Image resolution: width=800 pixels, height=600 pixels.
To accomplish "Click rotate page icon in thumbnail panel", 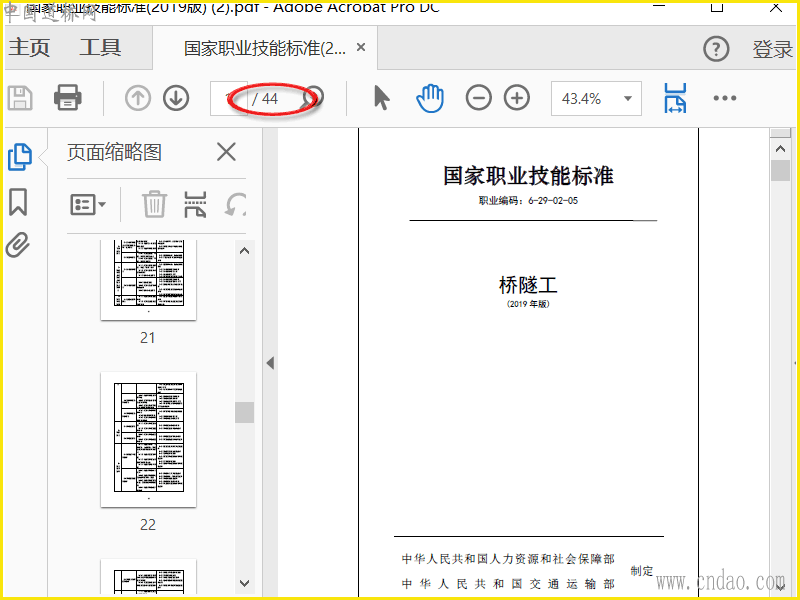I will coord(235,205).
